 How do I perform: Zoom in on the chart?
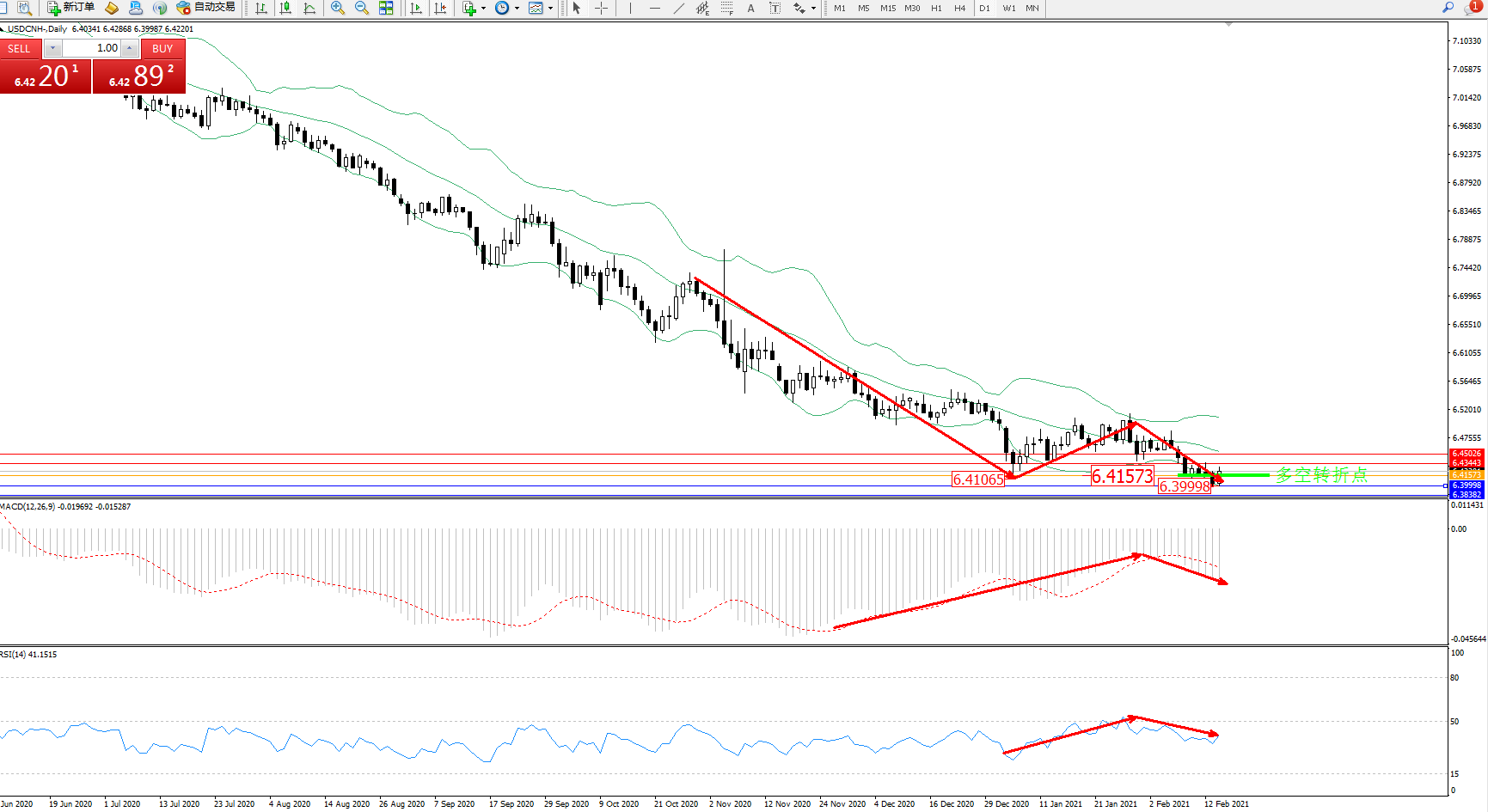click(x=338, y=8)
